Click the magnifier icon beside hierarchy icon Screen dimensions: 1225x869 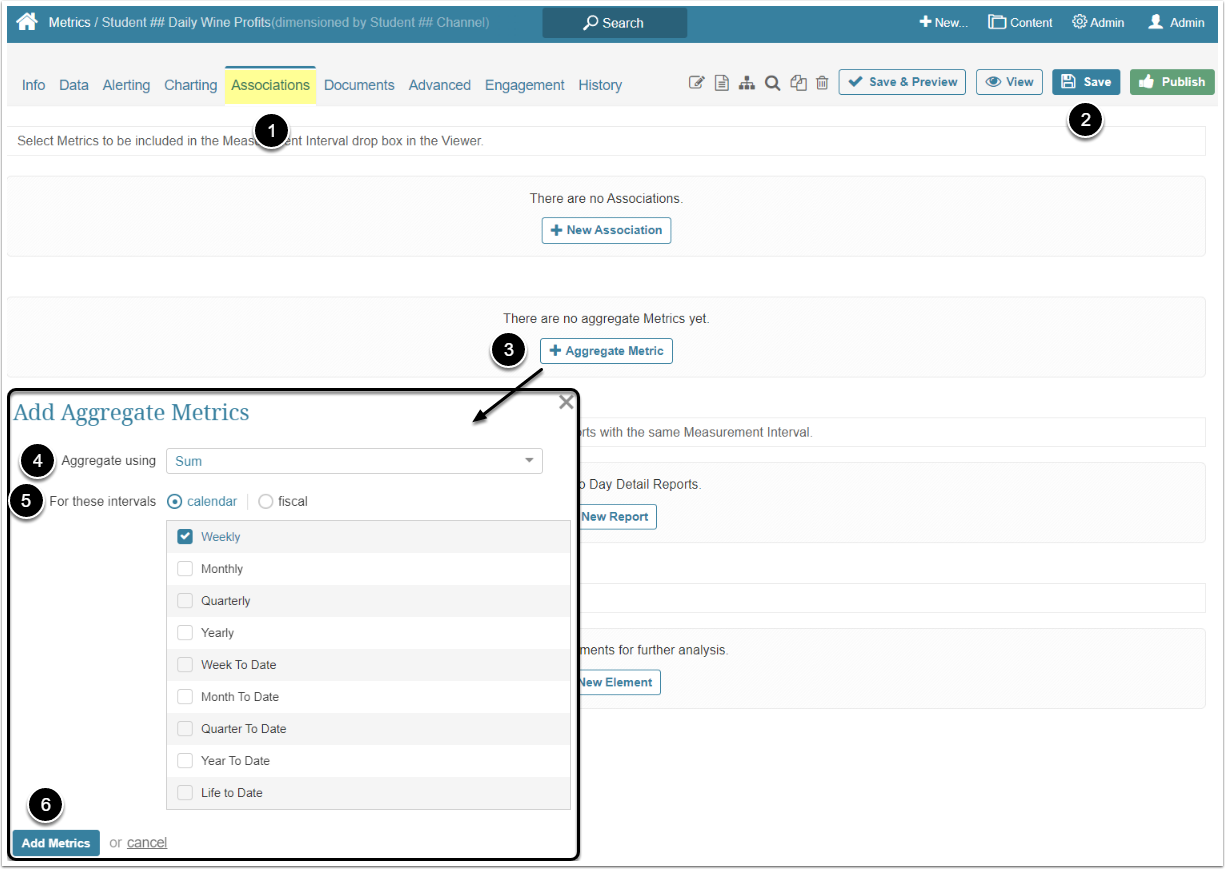pyautogui.click(x=772, y=83)
